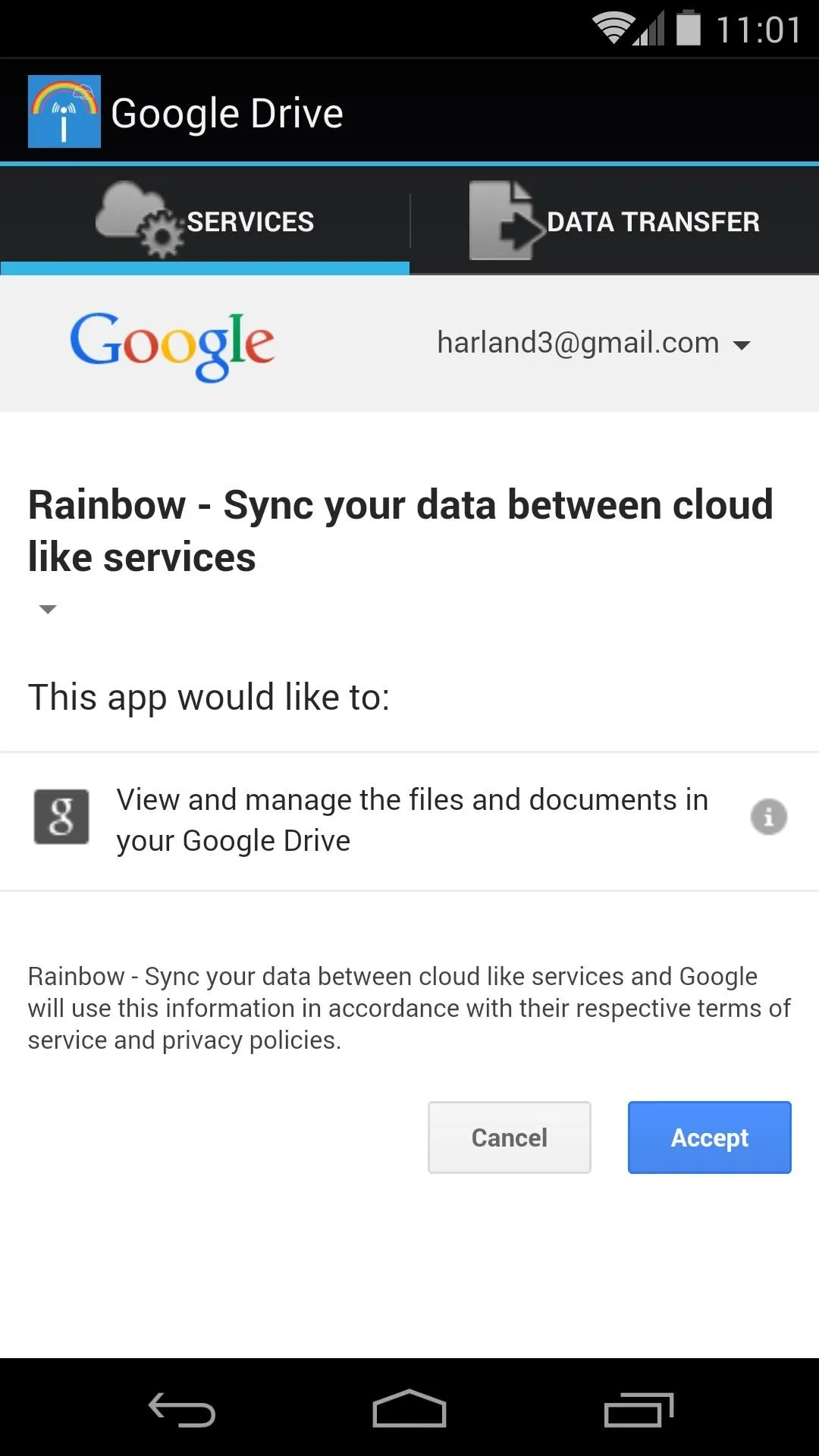Click the Cancel button
Viewport: 819px width, 1456px height.
pyautogui.click(x=510, y=1137)
